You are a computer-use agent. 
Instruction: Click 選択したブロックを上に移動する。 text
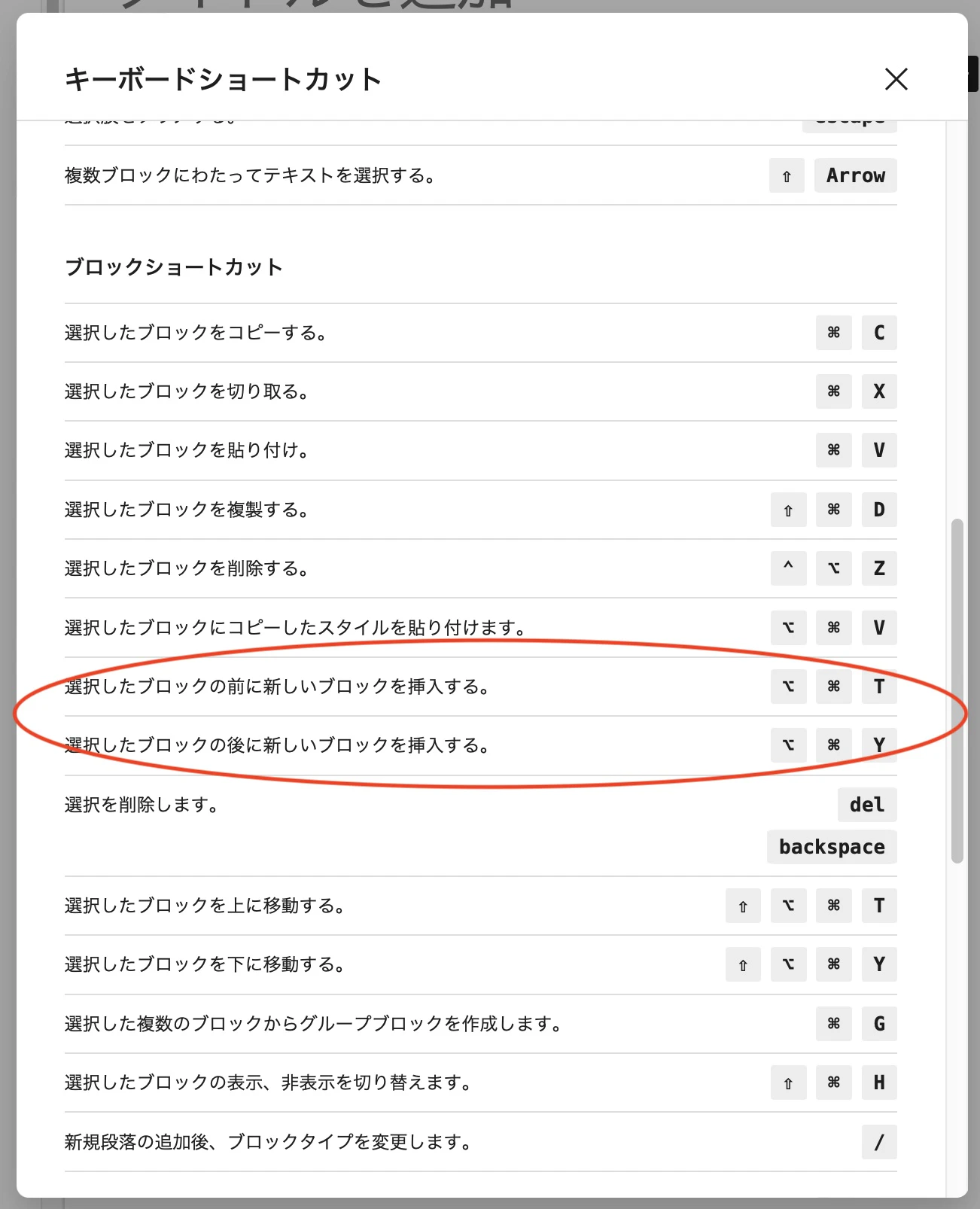(x=205, y=906)
